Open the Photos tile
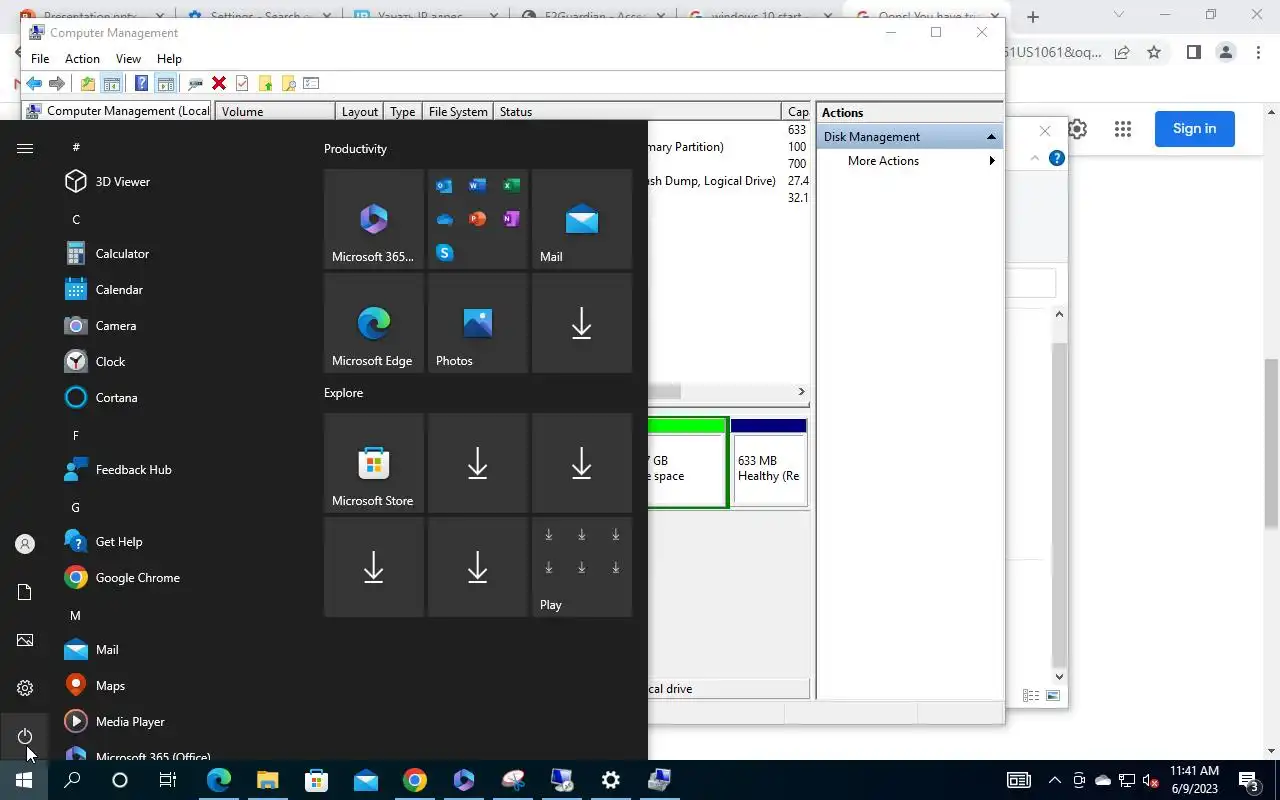 point(478,323)
